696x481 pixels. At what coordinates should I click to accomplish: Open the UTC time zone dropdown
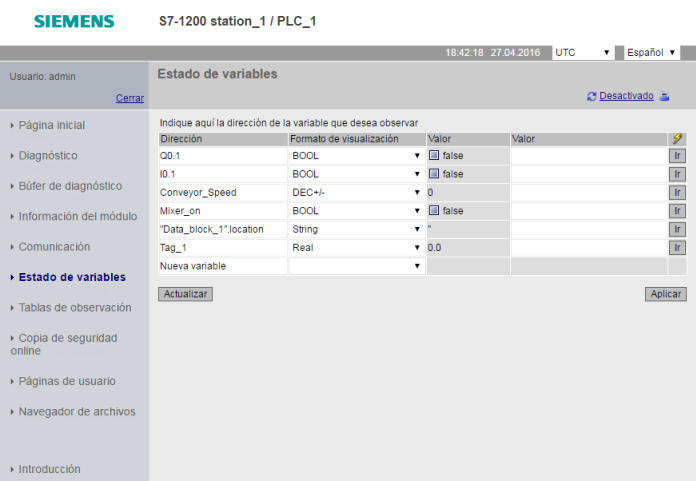[x=583, y=52]
